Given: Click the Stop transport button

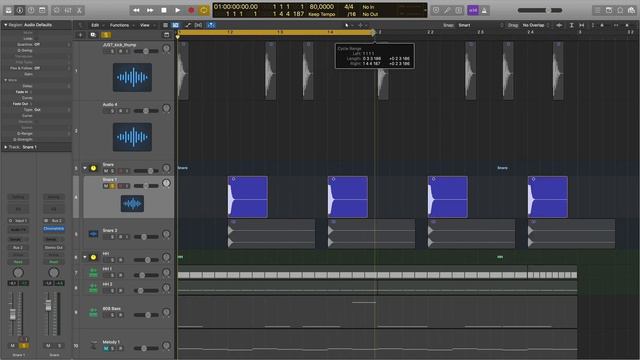Looking at the screenshot, I should click(x=164, y=10).
